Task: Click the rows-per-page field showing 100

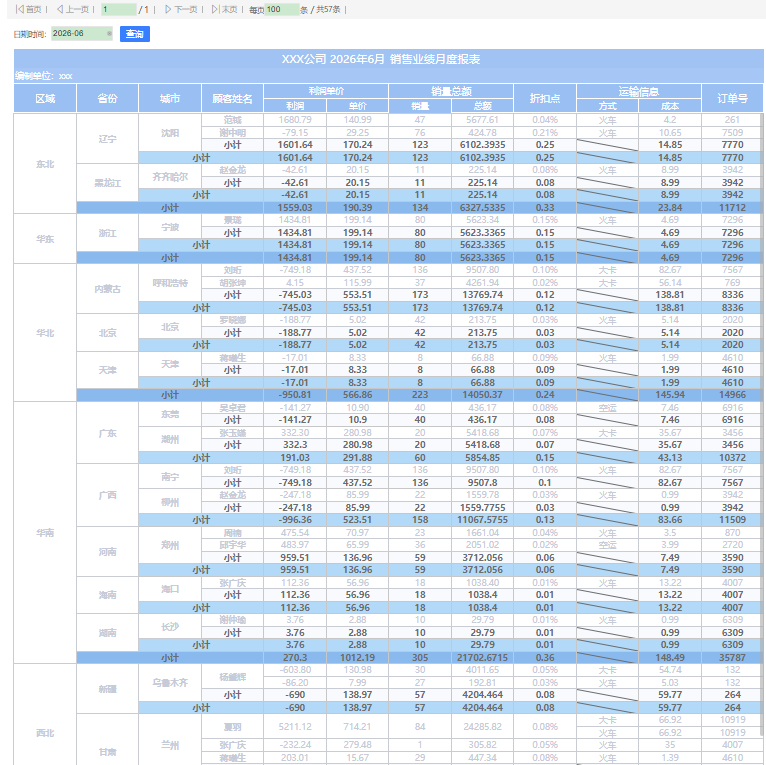Action: [x=281, y=9]
